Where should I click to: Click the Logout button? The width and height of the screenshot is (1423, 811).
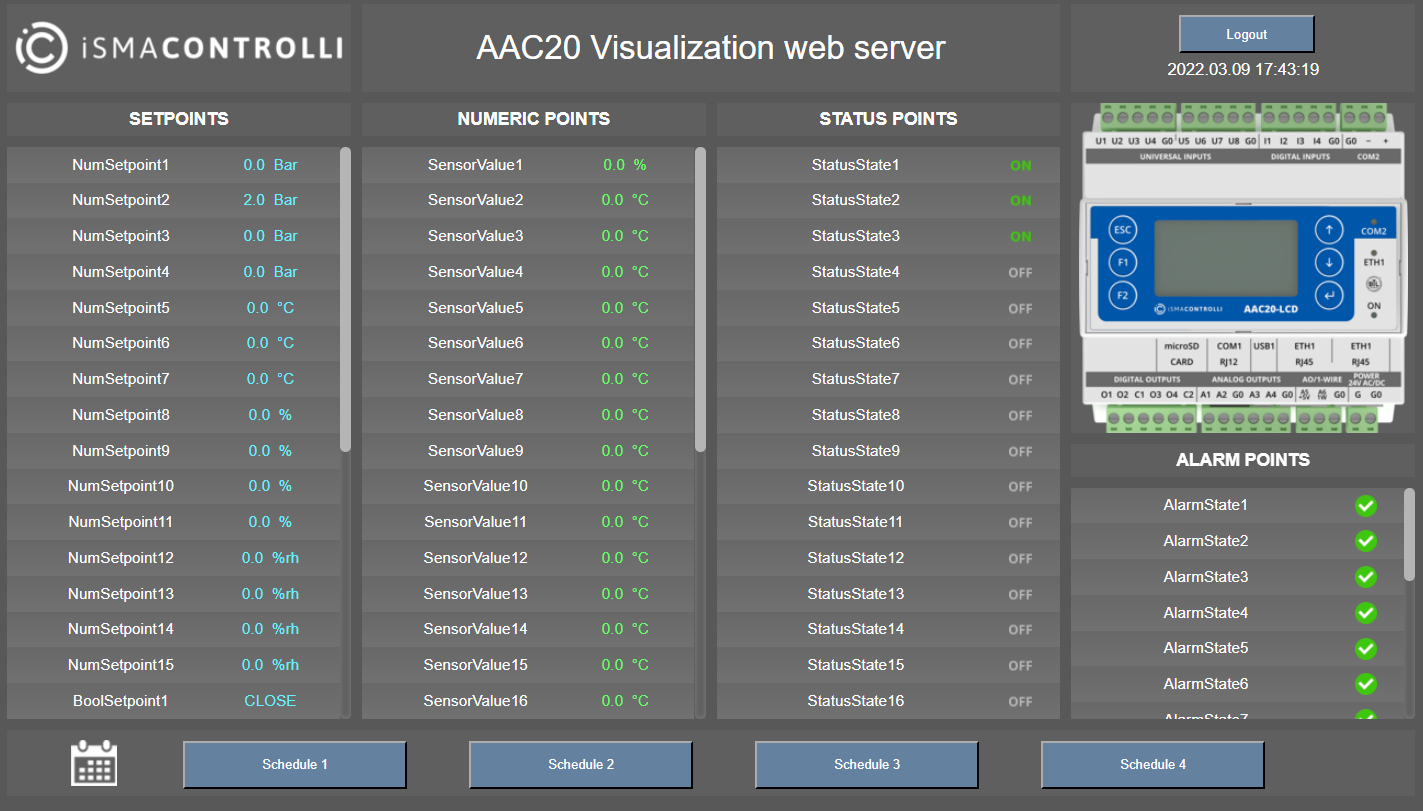pyautogui.click(x=1246, y=35)
